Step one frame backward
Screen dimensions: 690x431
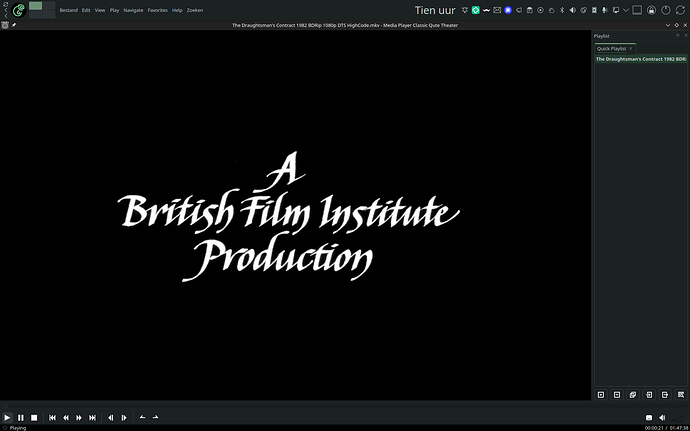(110, 417)
